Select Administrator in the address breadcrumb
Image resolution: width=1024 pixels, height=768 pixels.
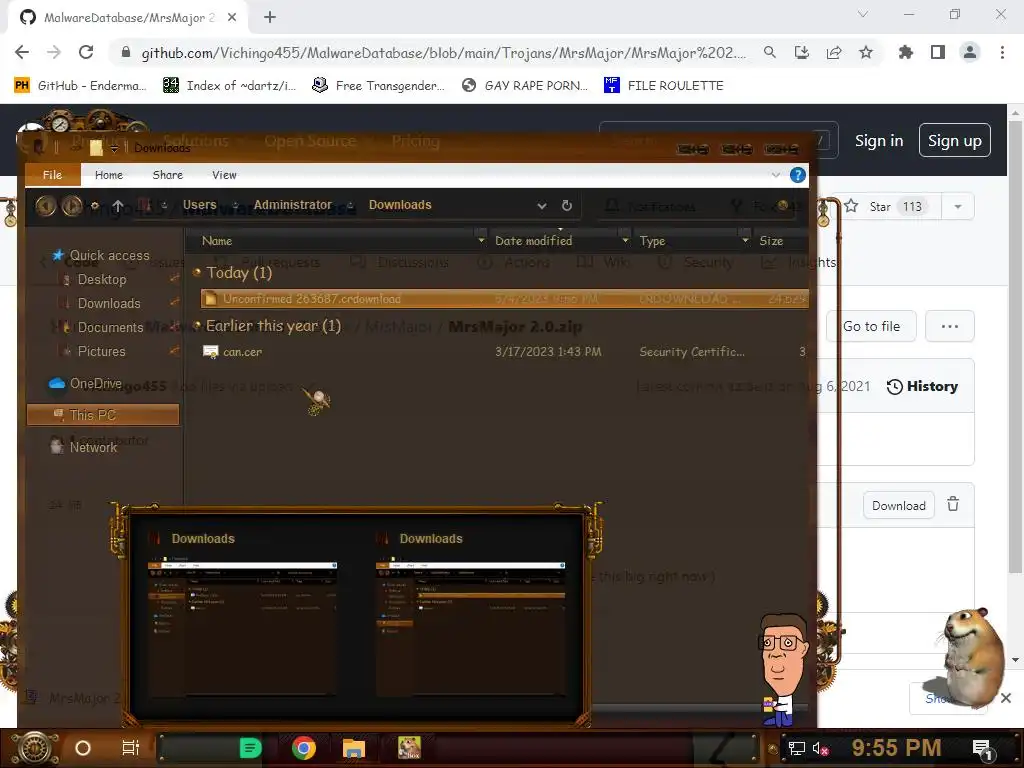coord(293,205)
